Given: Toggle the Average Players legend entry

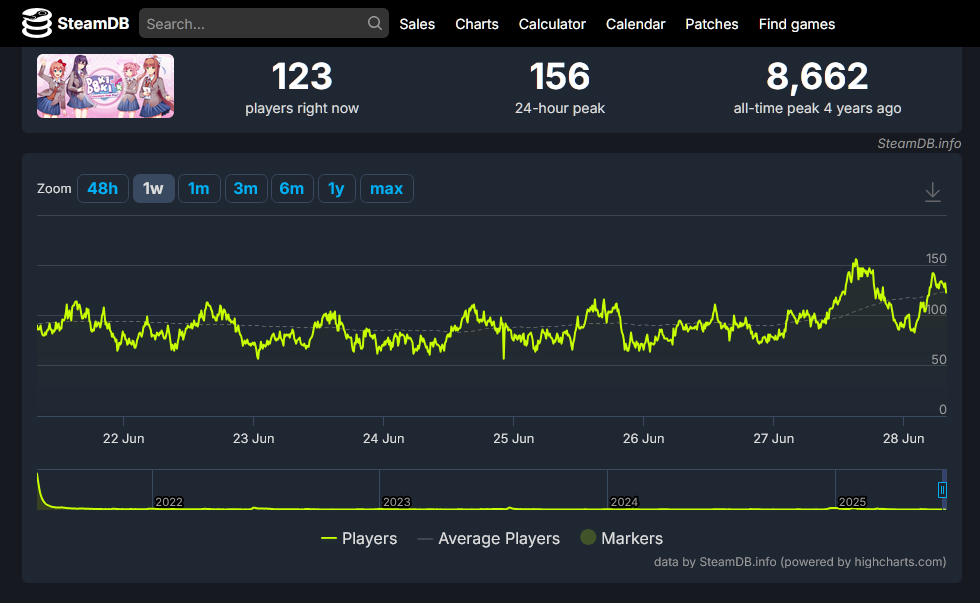Looking at the screenshot, I should (x=489, y=538).
